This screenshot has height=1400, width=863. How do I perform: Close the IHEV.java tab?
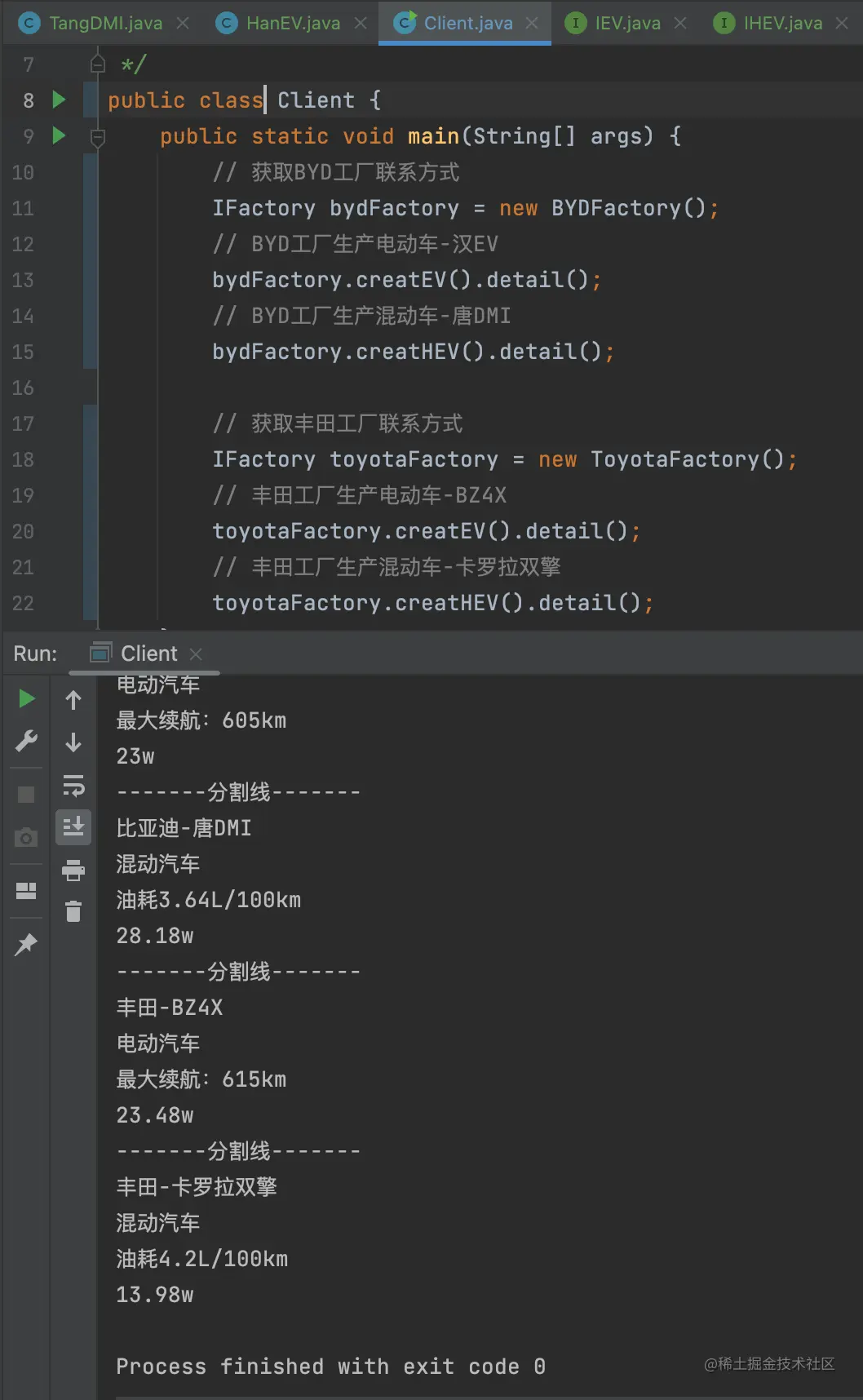click(x=842, y=23)
